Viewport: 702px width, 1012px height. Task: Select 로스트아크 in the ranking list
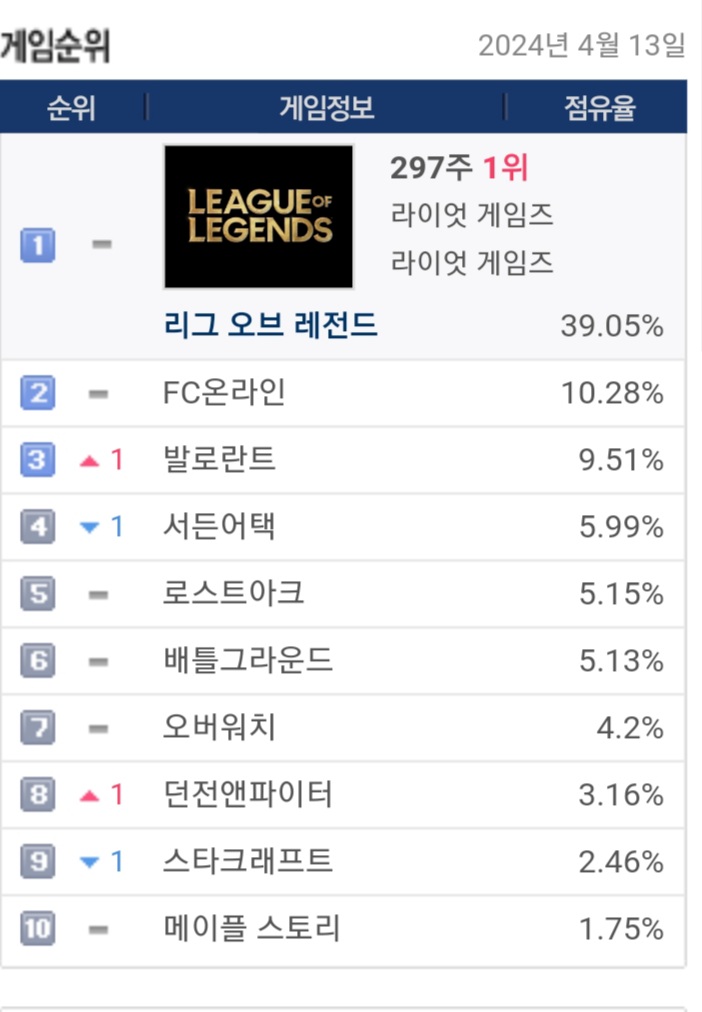pyautogui.click(x=233, y=594)
